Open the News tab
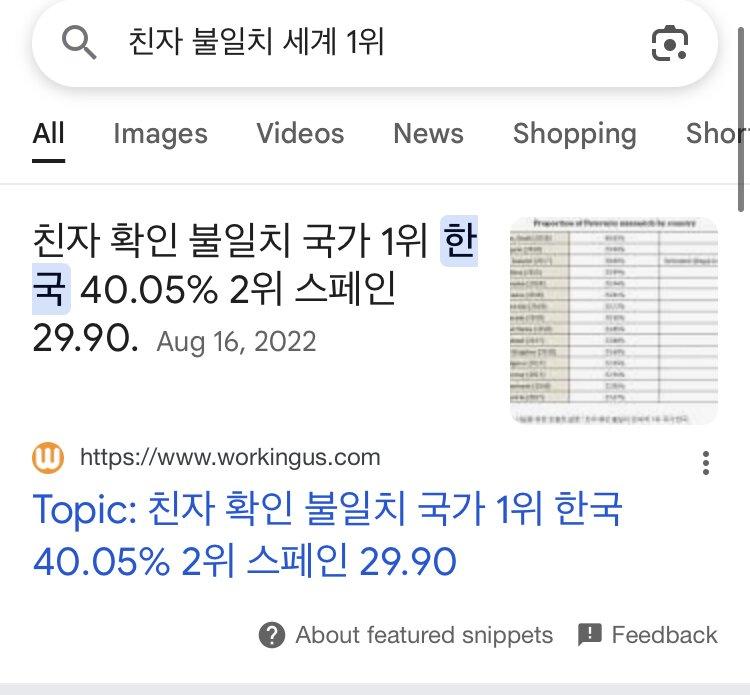750x695 pixels. click(x=428, y=133)
